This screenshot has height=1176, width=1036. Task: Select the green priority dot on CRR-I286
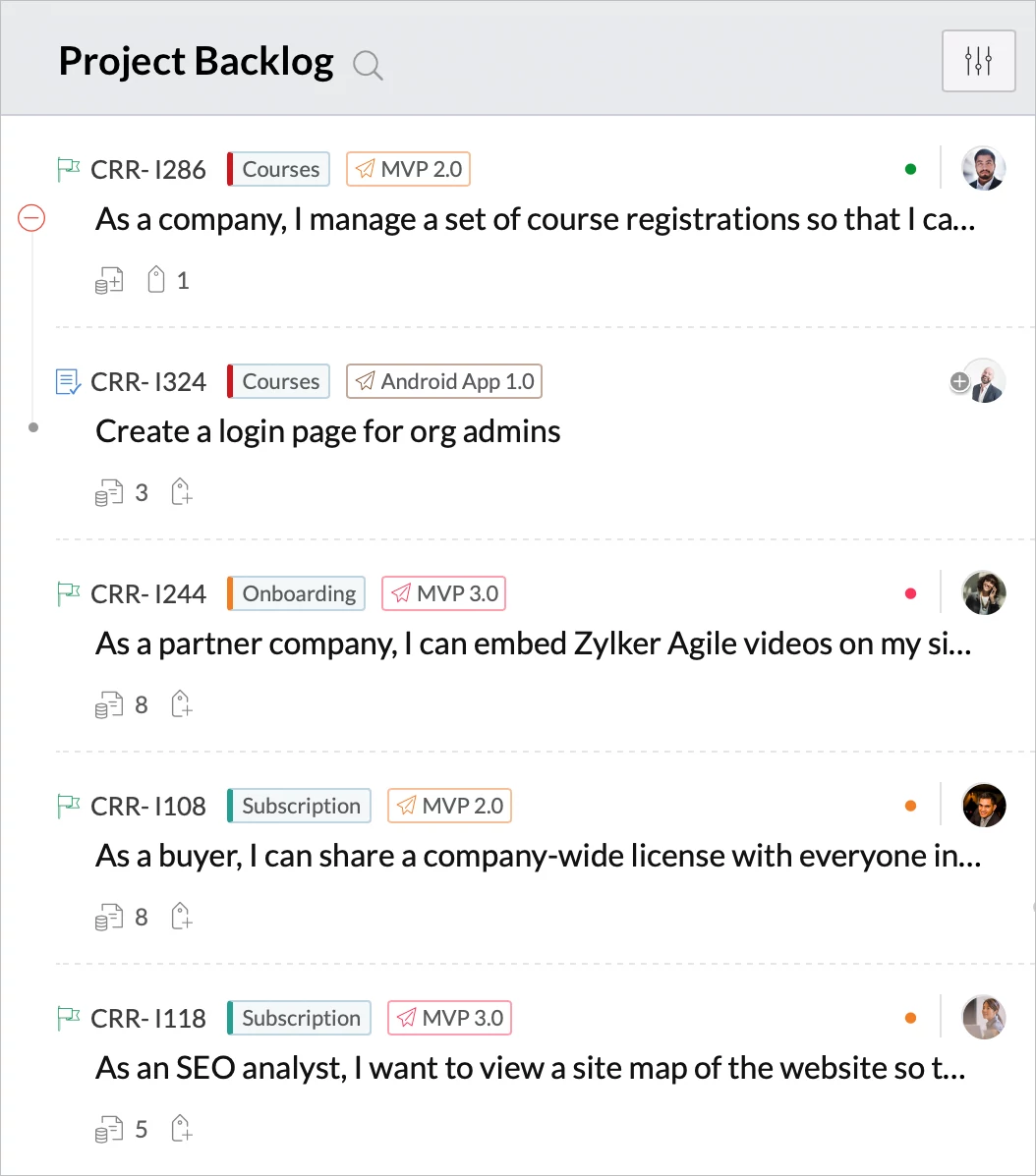click(x=911, y=170)
